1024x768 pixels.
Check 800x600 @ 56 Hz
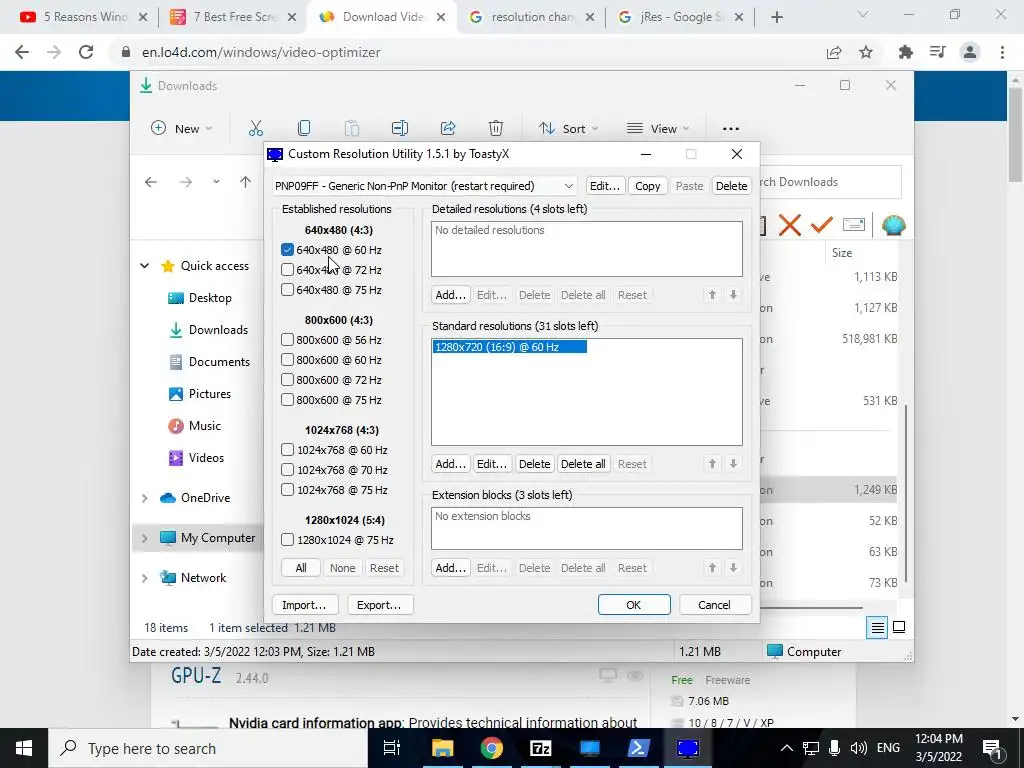point(287,340)
